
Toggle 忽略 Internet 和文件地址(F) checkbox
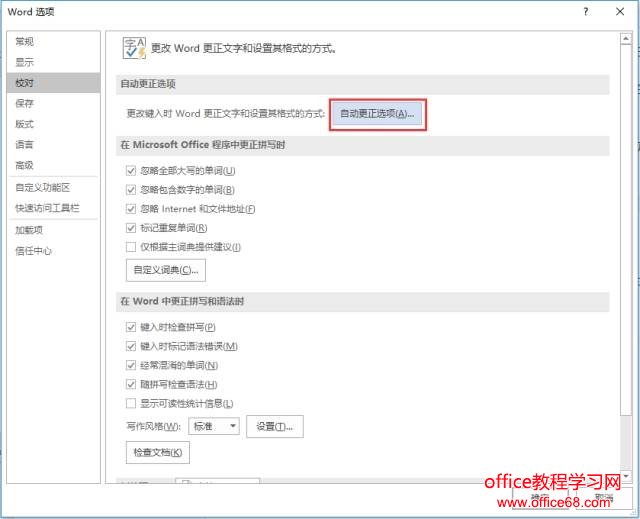[131, 209]
